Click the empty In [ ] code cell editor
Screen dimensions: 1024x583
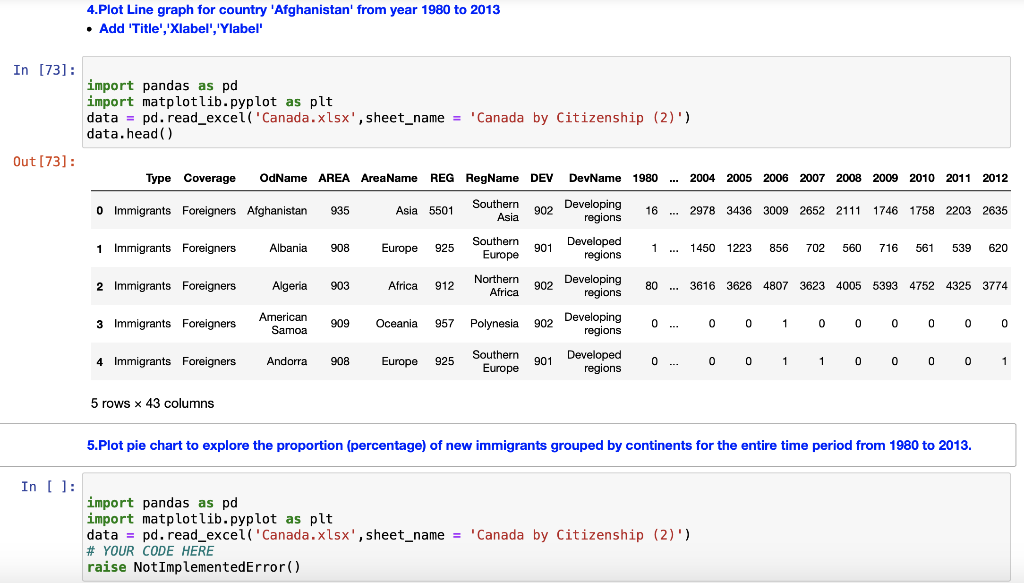click(546, 527)
